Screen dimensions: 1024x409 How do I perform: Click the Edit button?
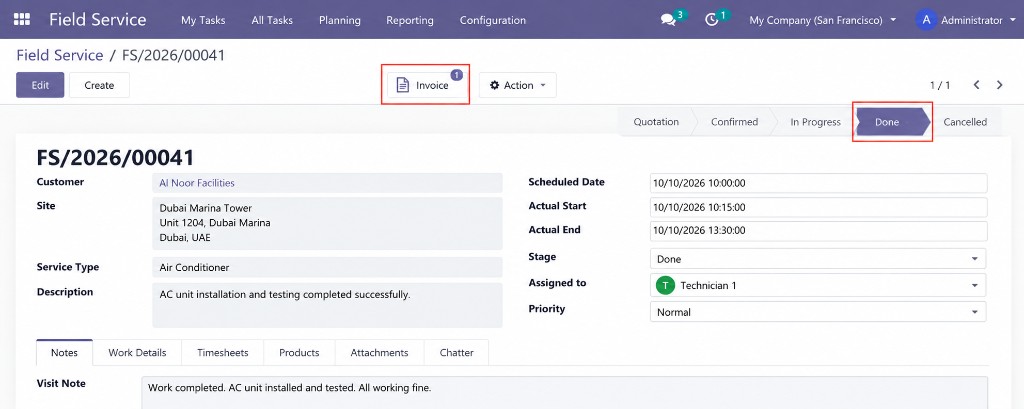point(40,85)
